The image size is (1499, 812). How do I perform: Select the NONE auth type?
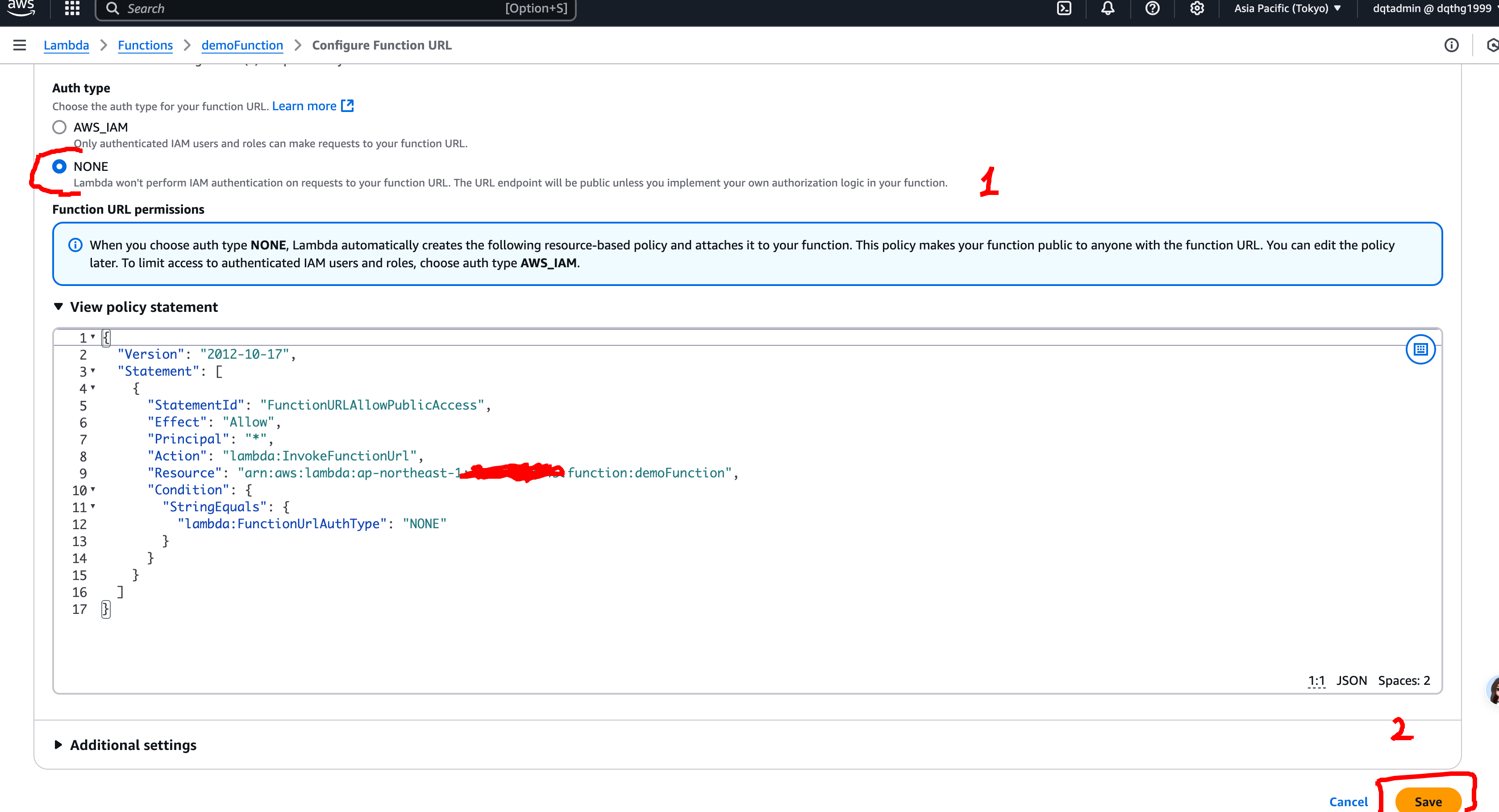(59, 166)
